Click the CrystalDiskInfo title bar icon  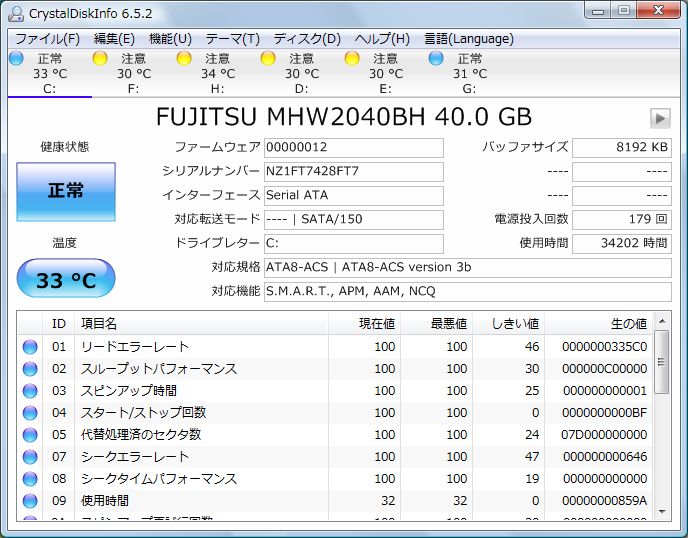pyautogui.click(x=16, y=13)
